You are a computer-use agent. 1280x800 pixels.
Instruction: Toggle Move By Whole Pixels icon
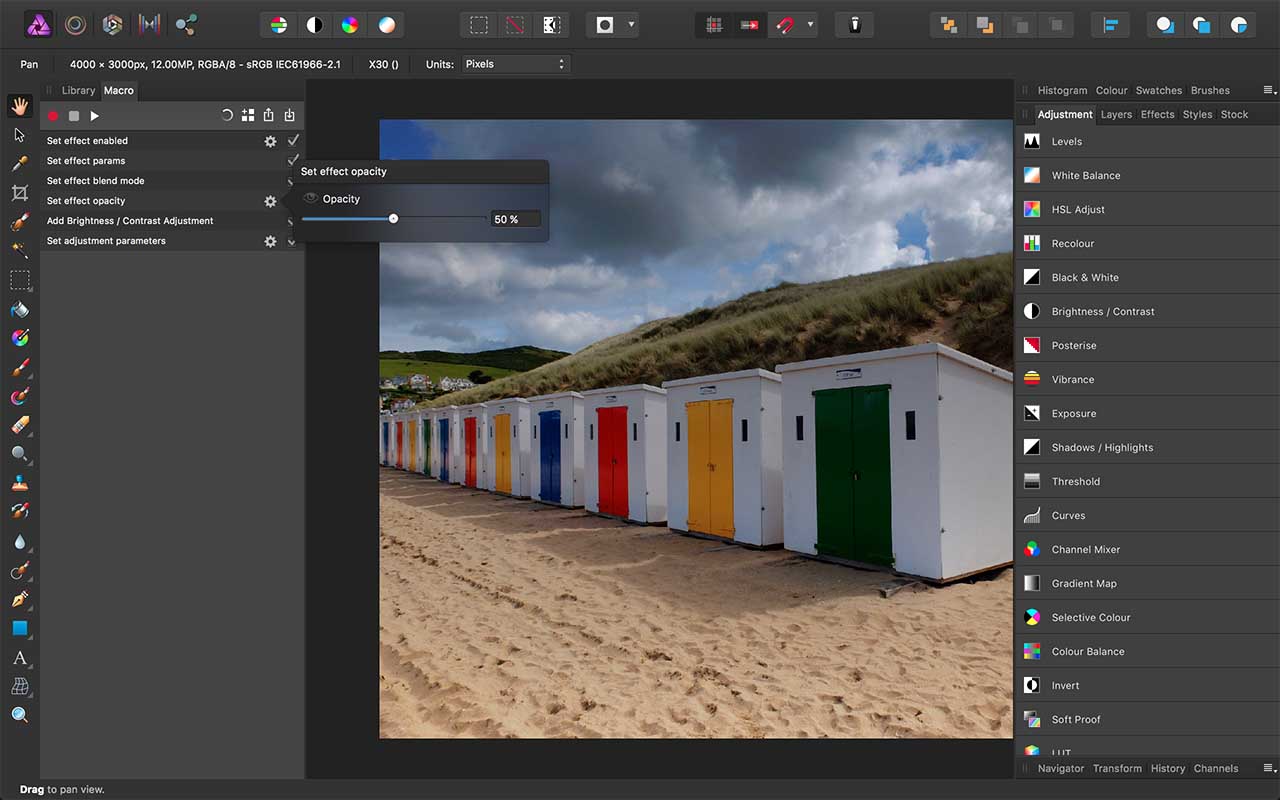point(748,25)
